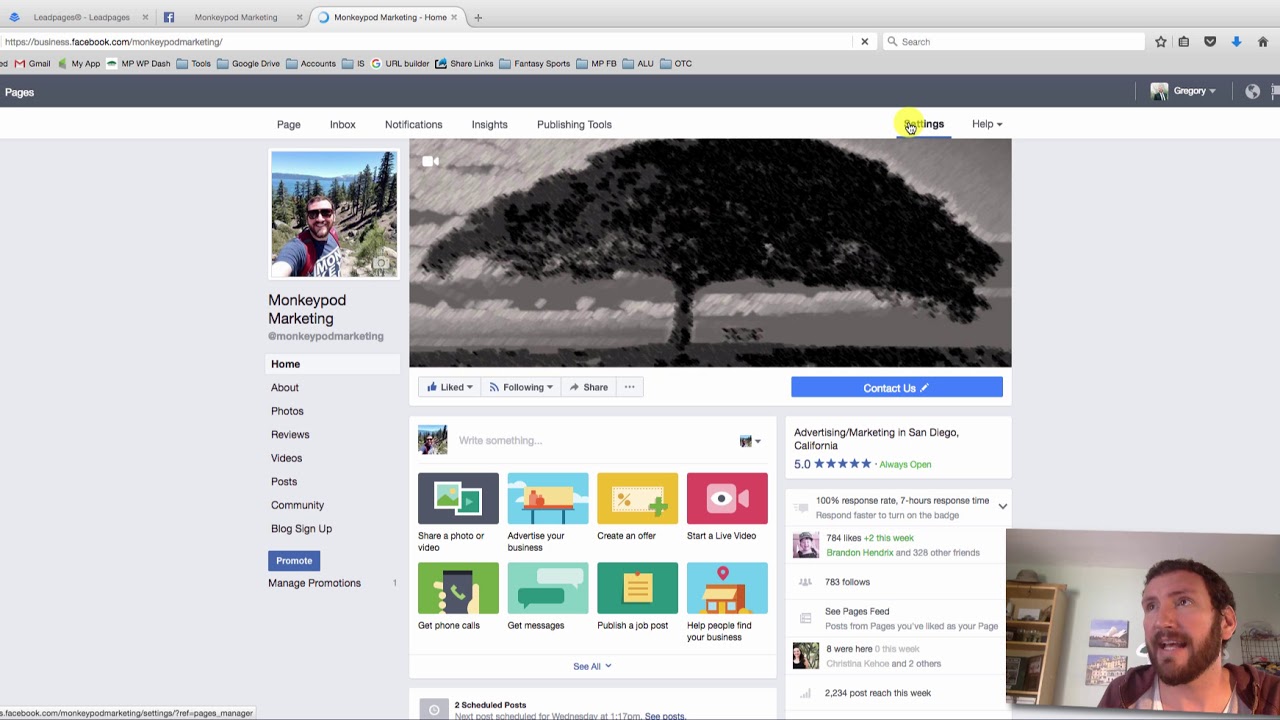1280x720 pixels.
Task: Click the video camera icon on the cover
Action: (x=430, y=161)
